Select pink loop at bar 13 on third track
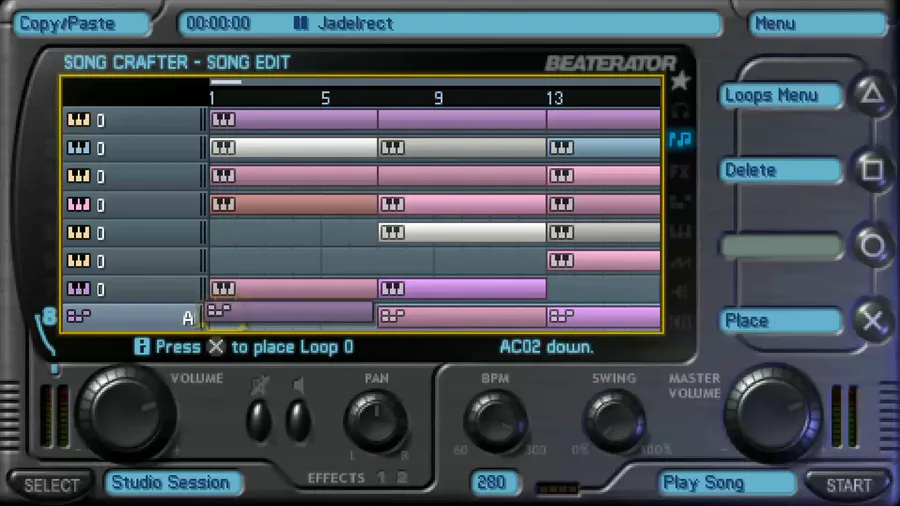Viewport: 900px width, 506px height. click(x=604, y=176)
